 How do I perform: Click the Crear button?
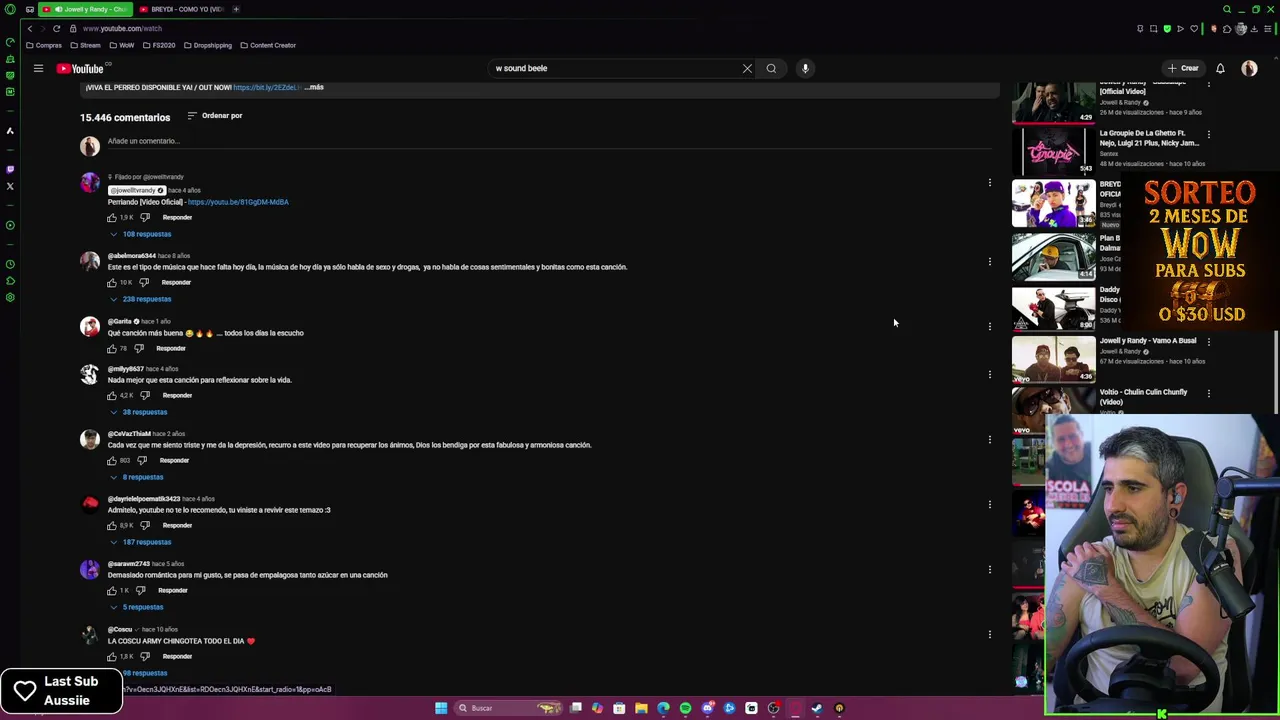(x=1183, y=68)
